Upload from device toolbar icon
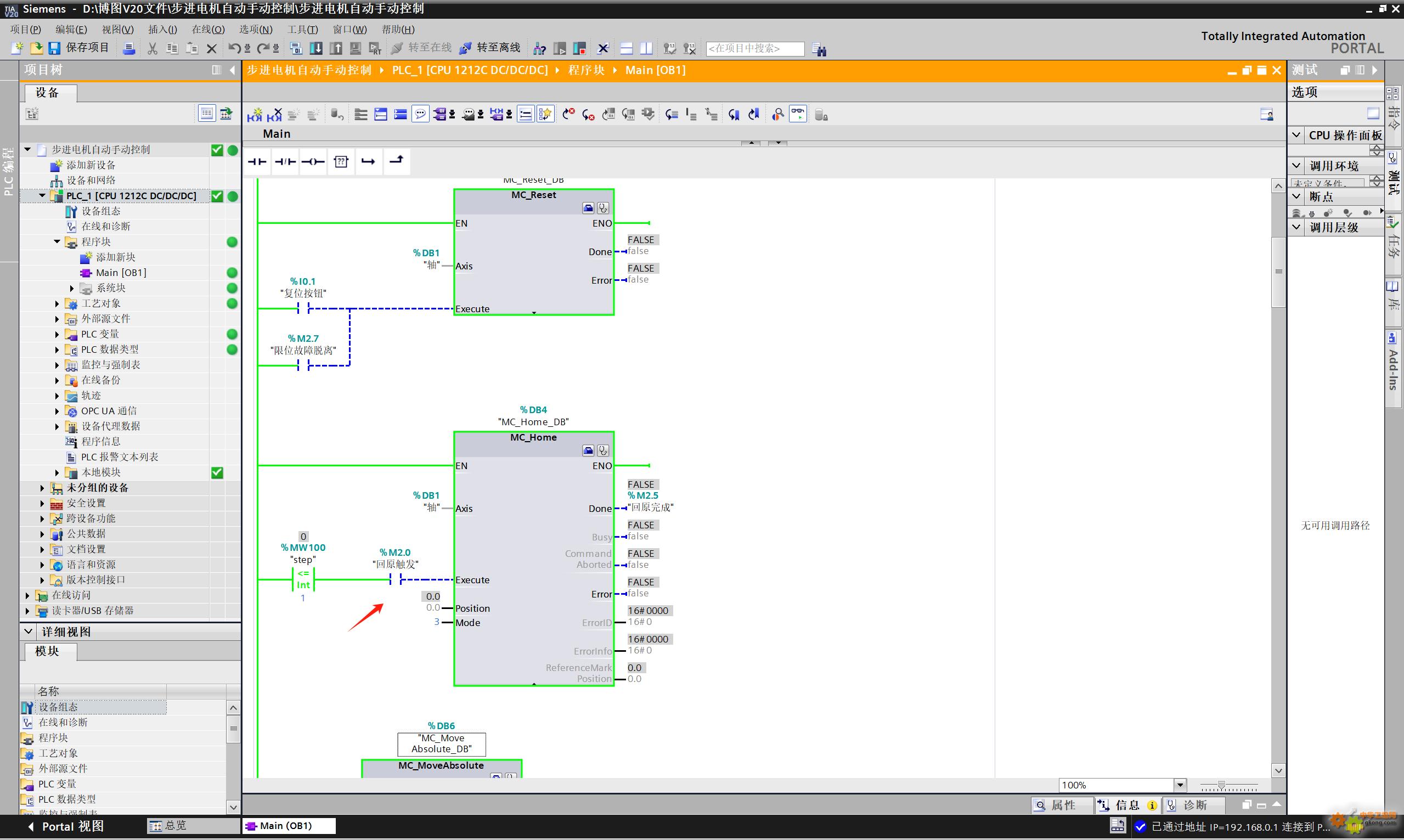 336,49
